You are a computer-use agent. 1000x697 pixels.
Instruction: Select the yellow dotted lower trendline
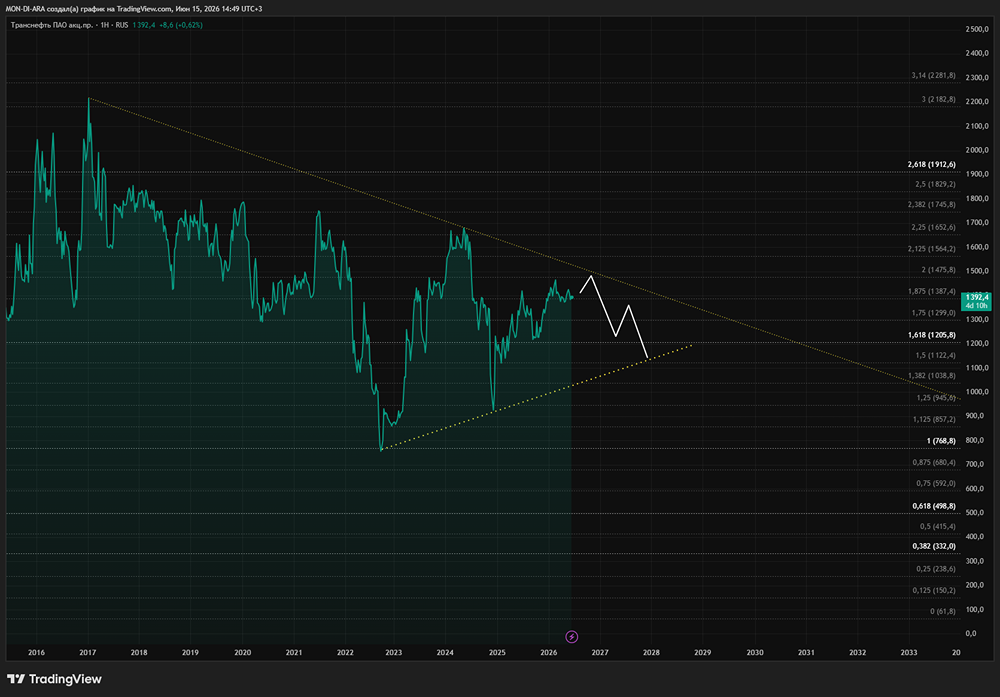(x=536, y=397)
